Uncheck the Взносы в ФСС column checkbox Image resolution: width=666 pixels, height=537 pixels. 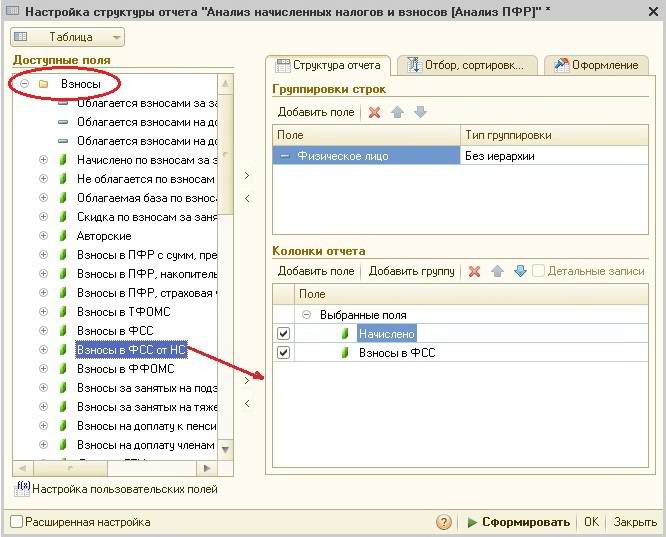[284, 353]
